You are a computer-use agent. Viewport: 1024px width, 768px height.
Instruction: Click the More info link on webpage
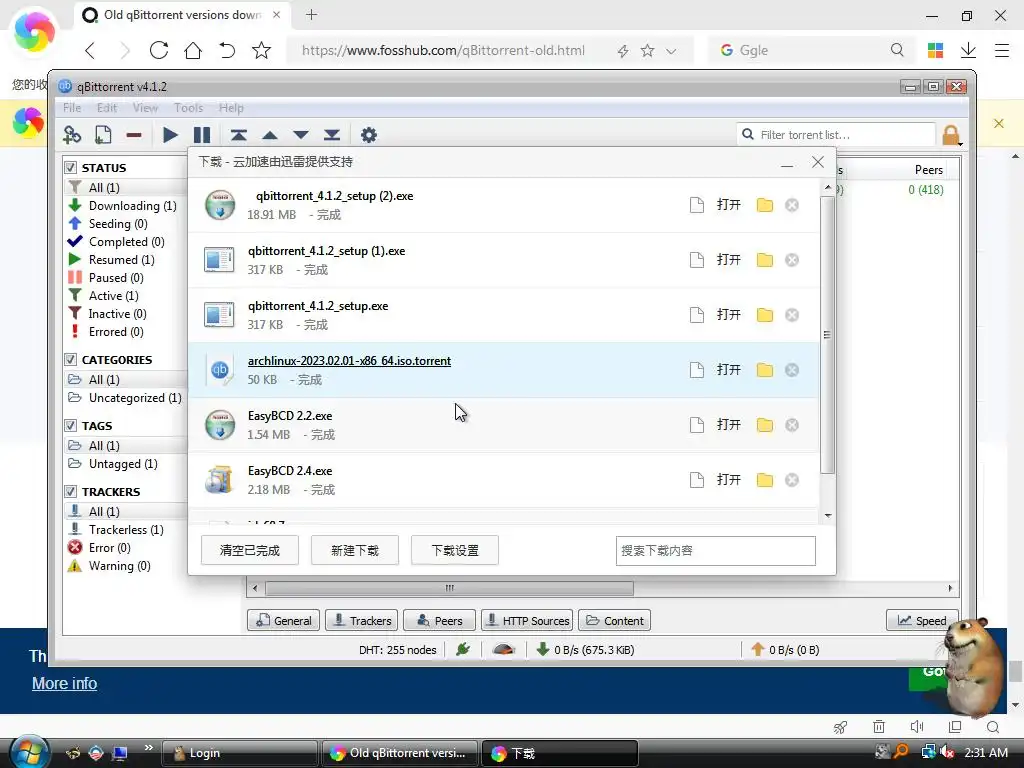65,683
